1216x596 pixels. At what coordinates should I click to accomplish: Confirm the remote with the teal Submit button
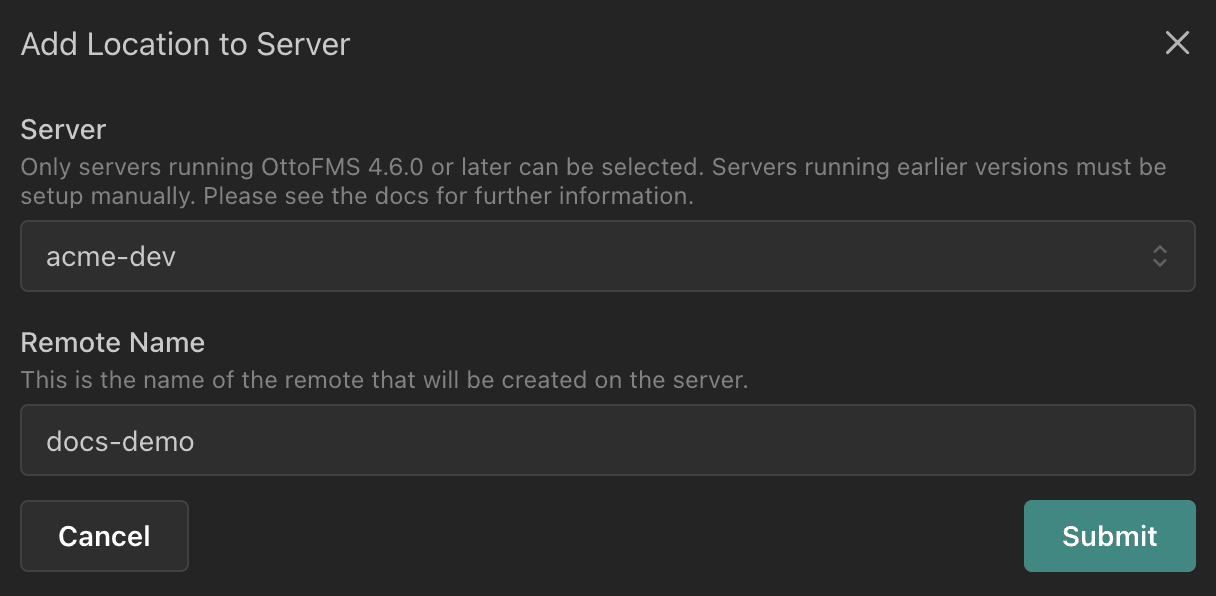(1109, 536)
